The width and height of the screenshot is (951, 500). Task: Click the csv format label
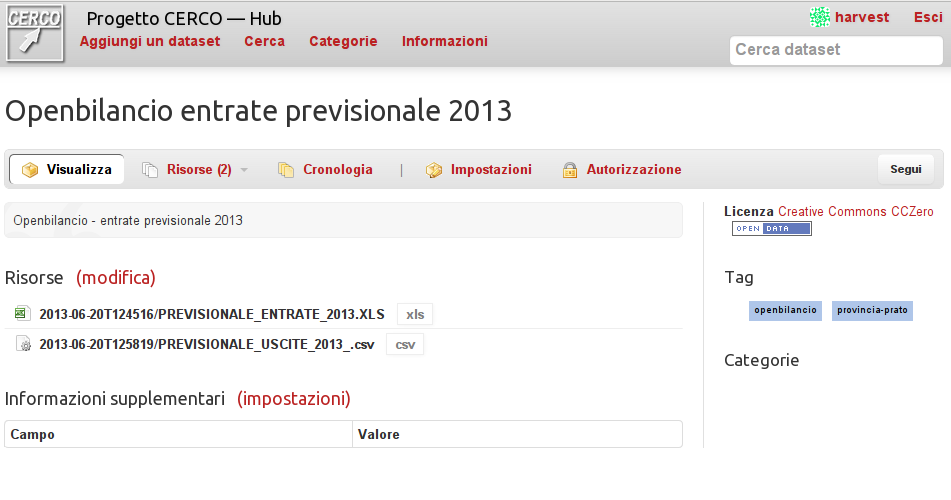click(405, 345)
